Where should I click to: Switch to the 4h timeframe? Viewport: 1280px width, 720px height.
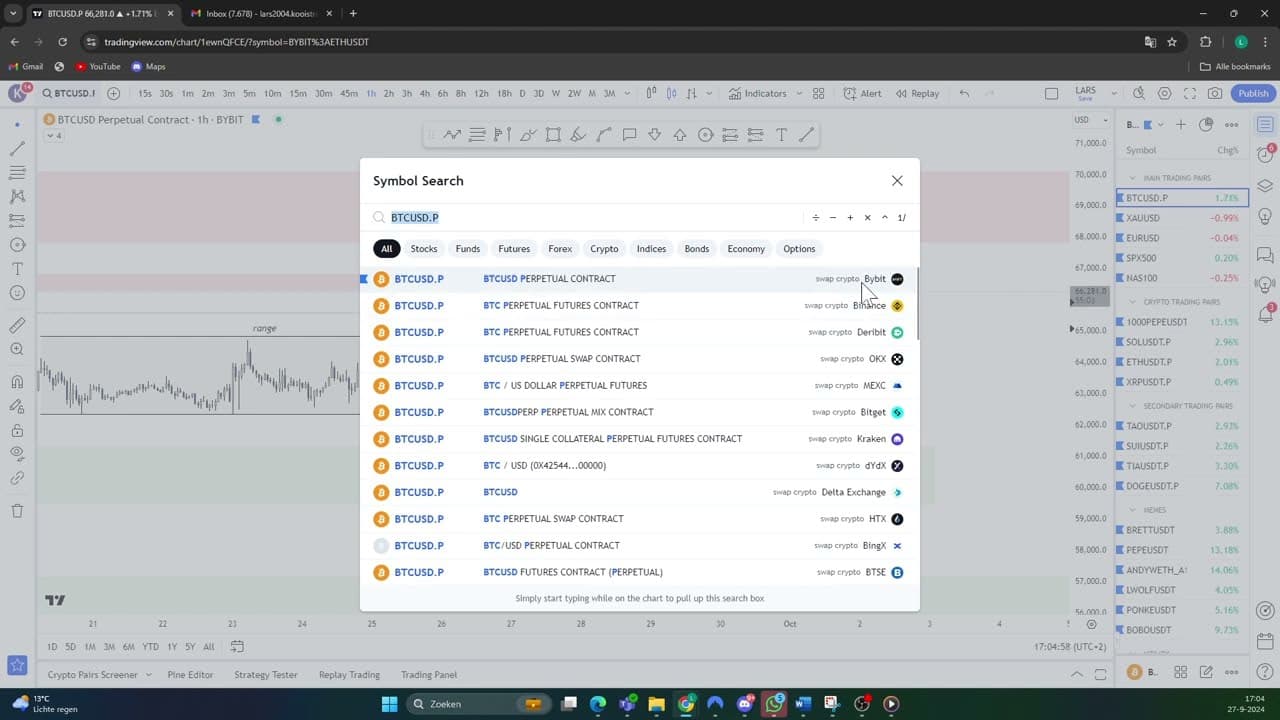pyautogui.click(x=424, y=93)
